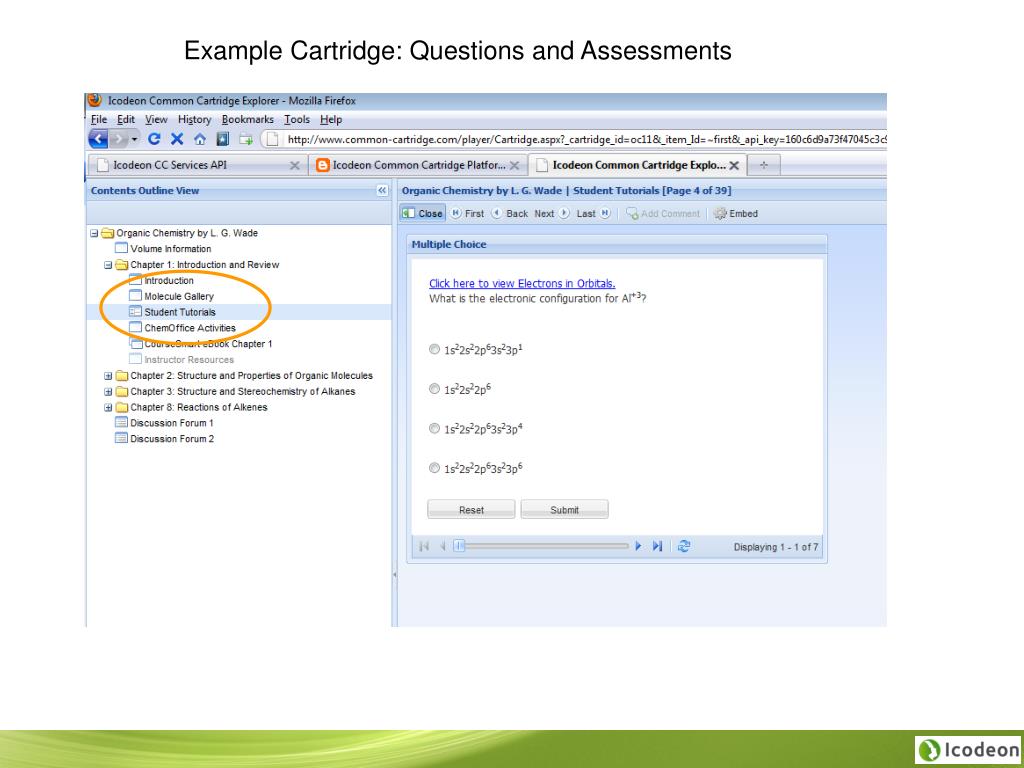Go to last question in pager
The image size is (1024, 768).
[657, 547]
